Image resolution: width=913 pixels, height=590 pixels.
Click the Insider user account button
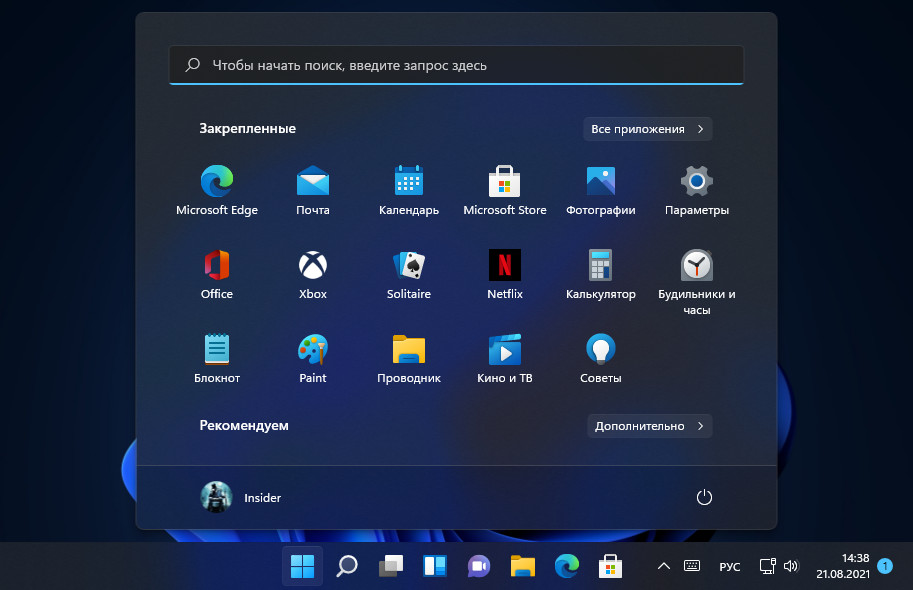[242, 497]
